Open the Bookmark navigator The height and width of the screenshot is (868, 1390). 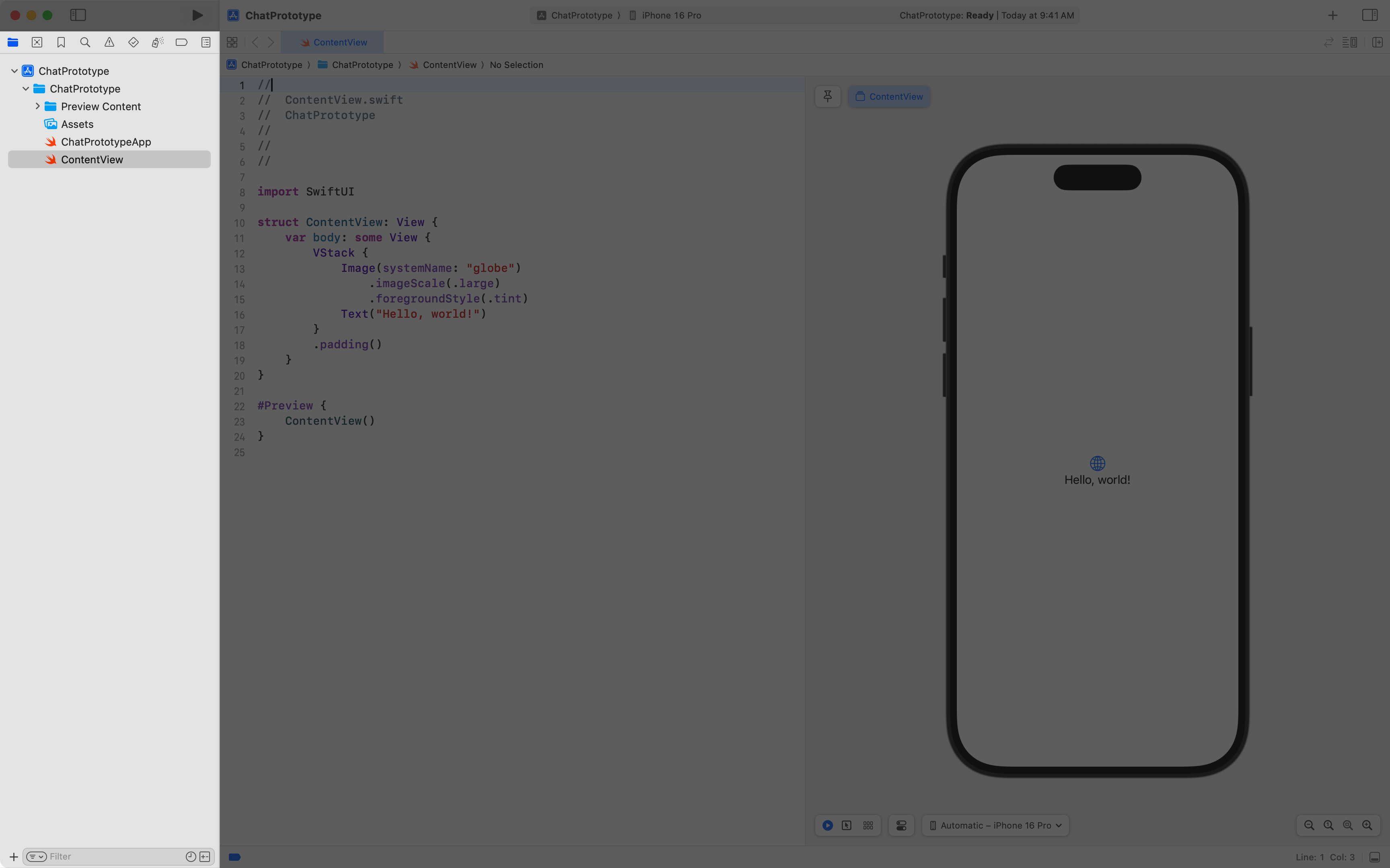tap(61, 42)
